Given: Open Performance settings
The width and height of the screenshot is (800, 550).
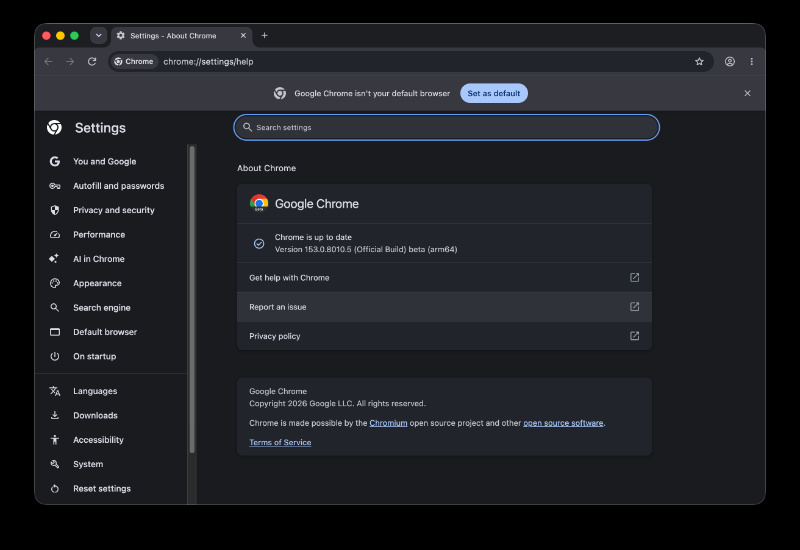Looking at the screenshot, I should tap(111, 235).
